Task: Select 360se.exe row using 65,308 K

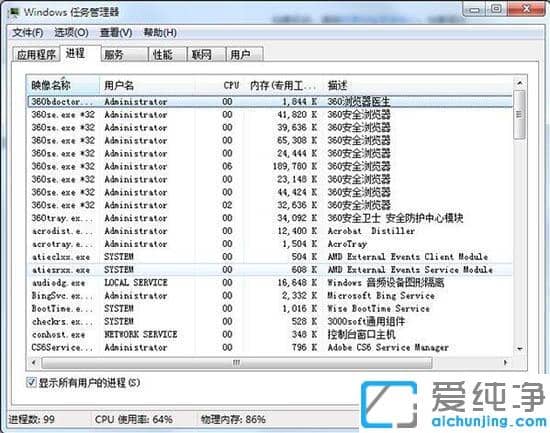Action: click(270, 141)
